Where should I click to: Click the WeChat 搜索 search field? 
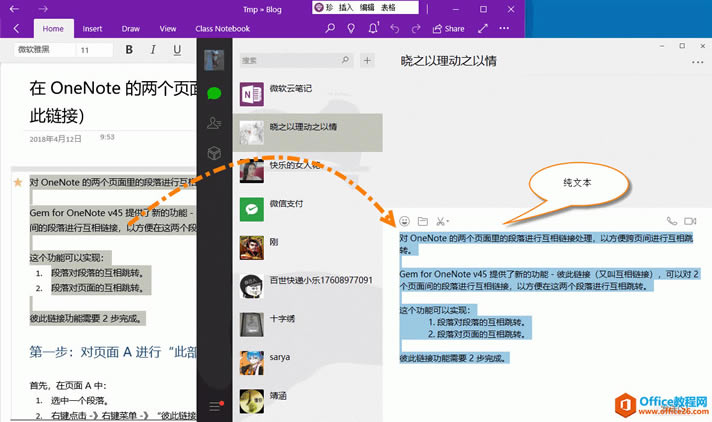coord(295,61)
